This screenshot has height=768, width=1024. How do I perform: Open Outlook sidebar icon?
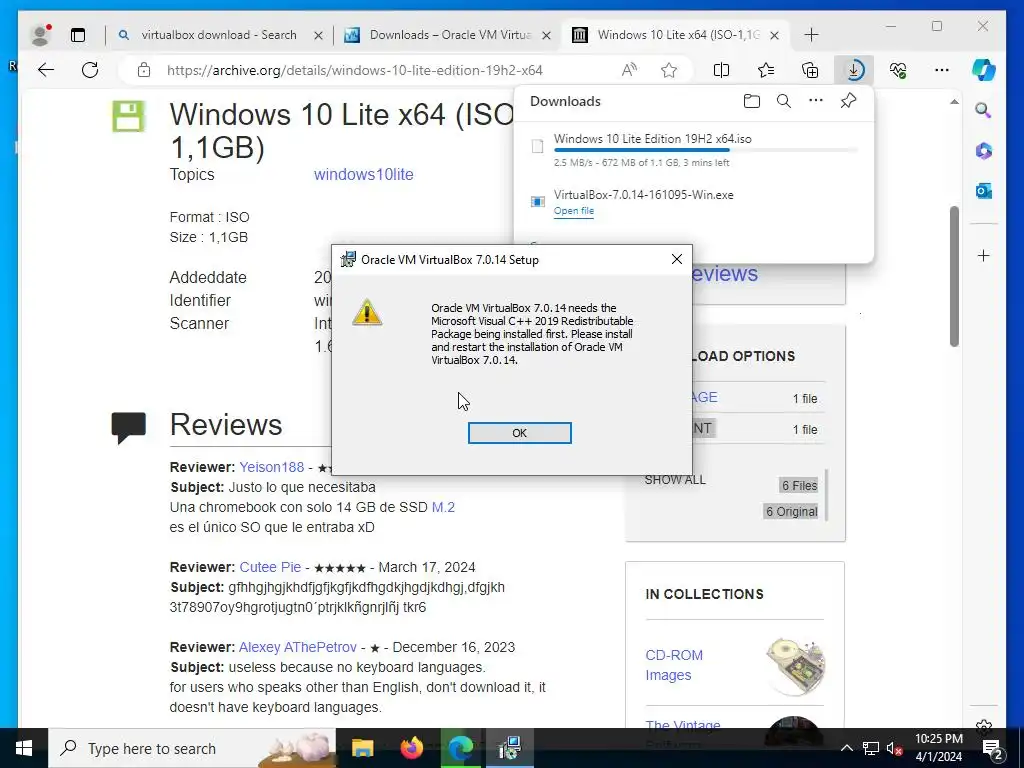click(984, 191)
